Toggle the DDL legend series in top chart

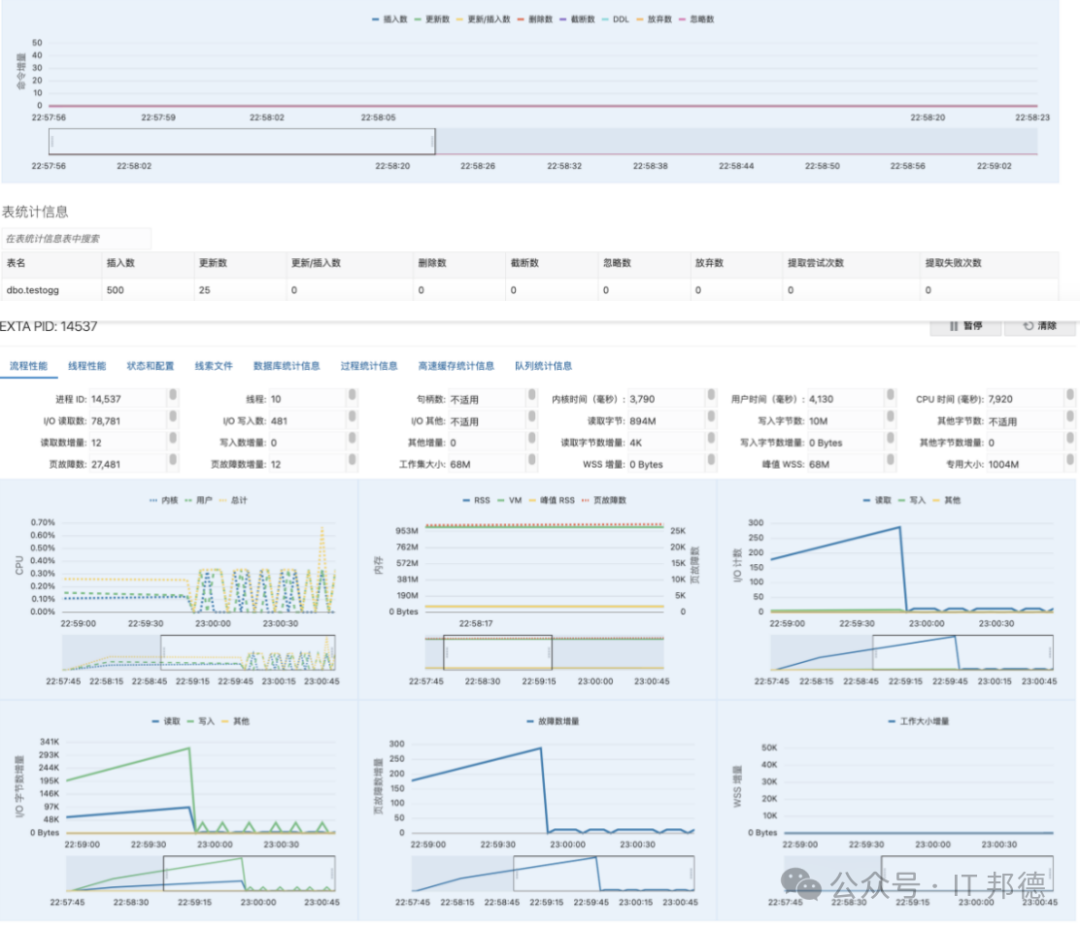click(619, 19)
